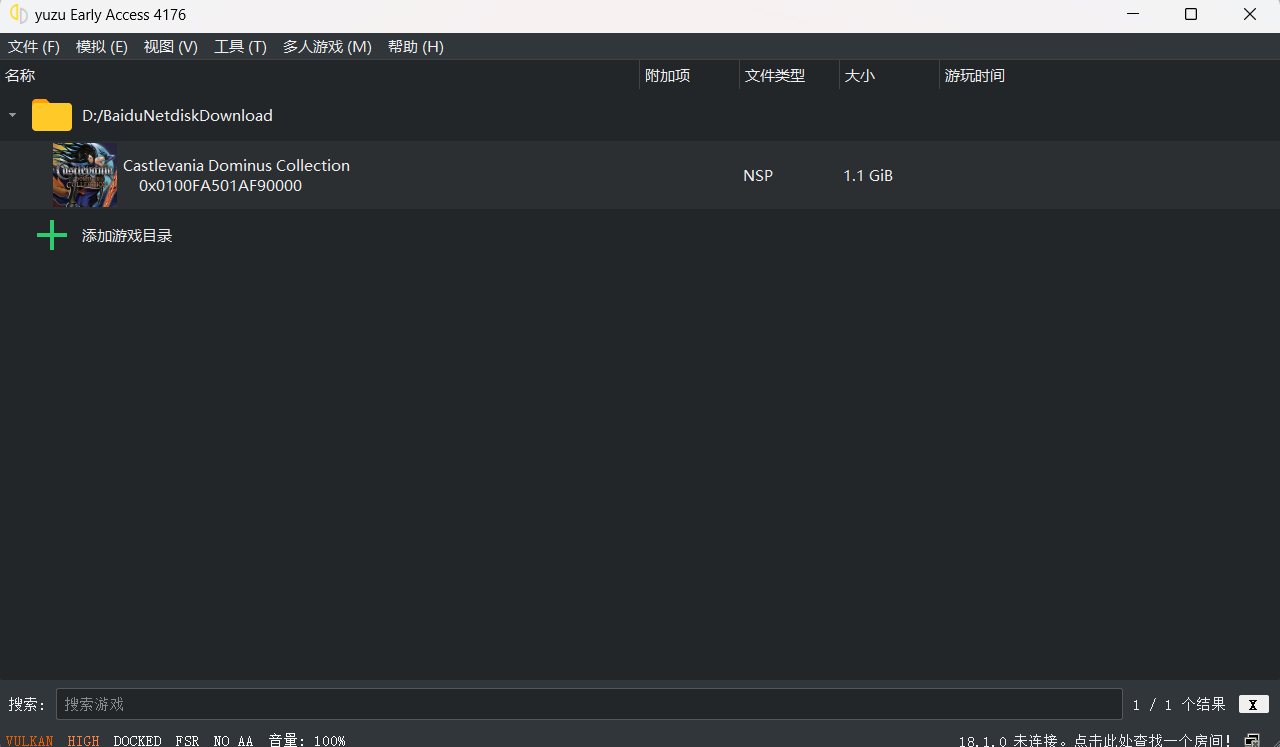
Task: Click the NSP file type cell
Action: point(758,176)
